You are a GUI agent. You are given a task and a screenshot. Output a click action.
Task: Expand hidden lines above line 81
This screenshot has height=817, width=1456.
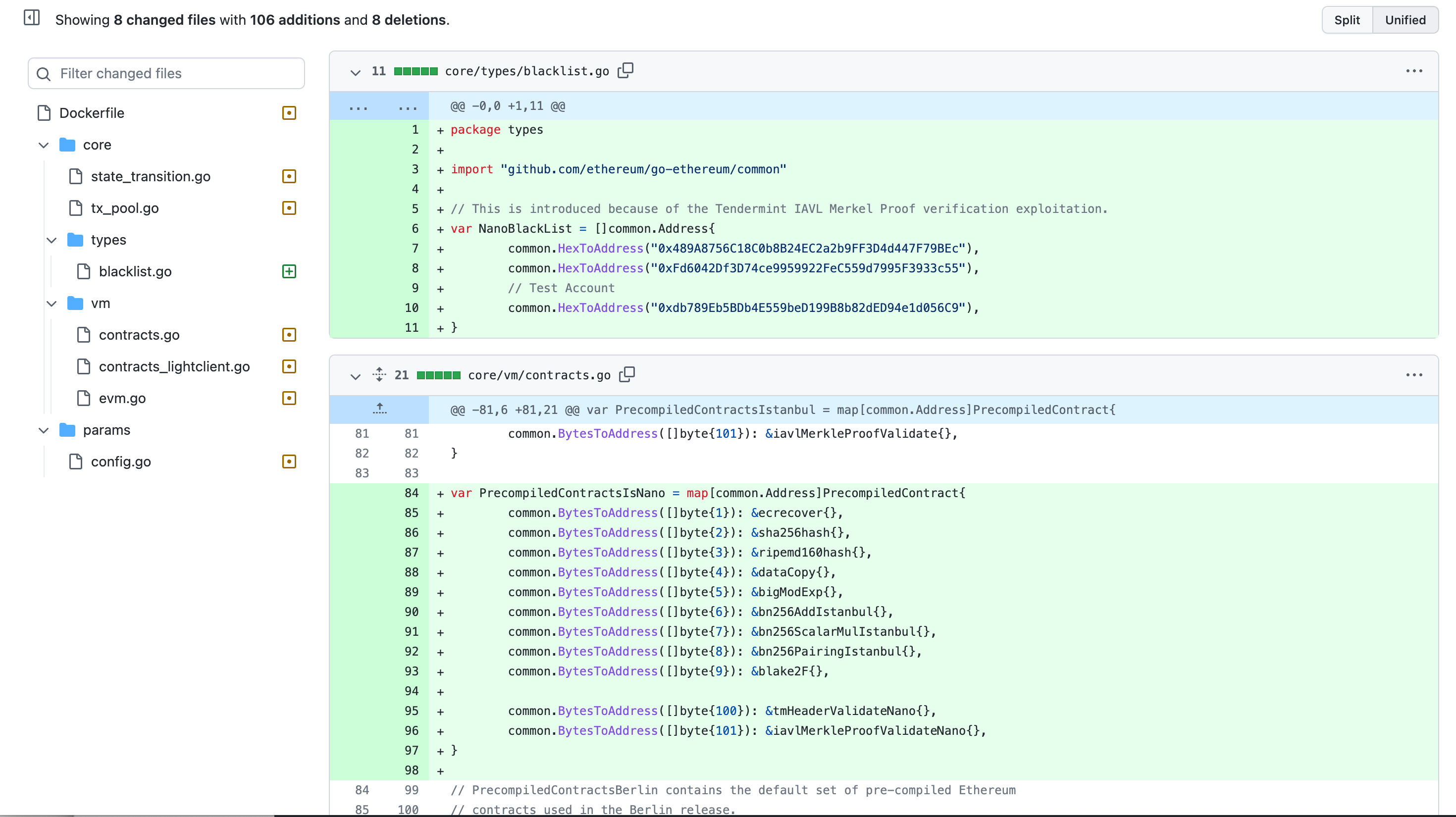tap(379, 409)
